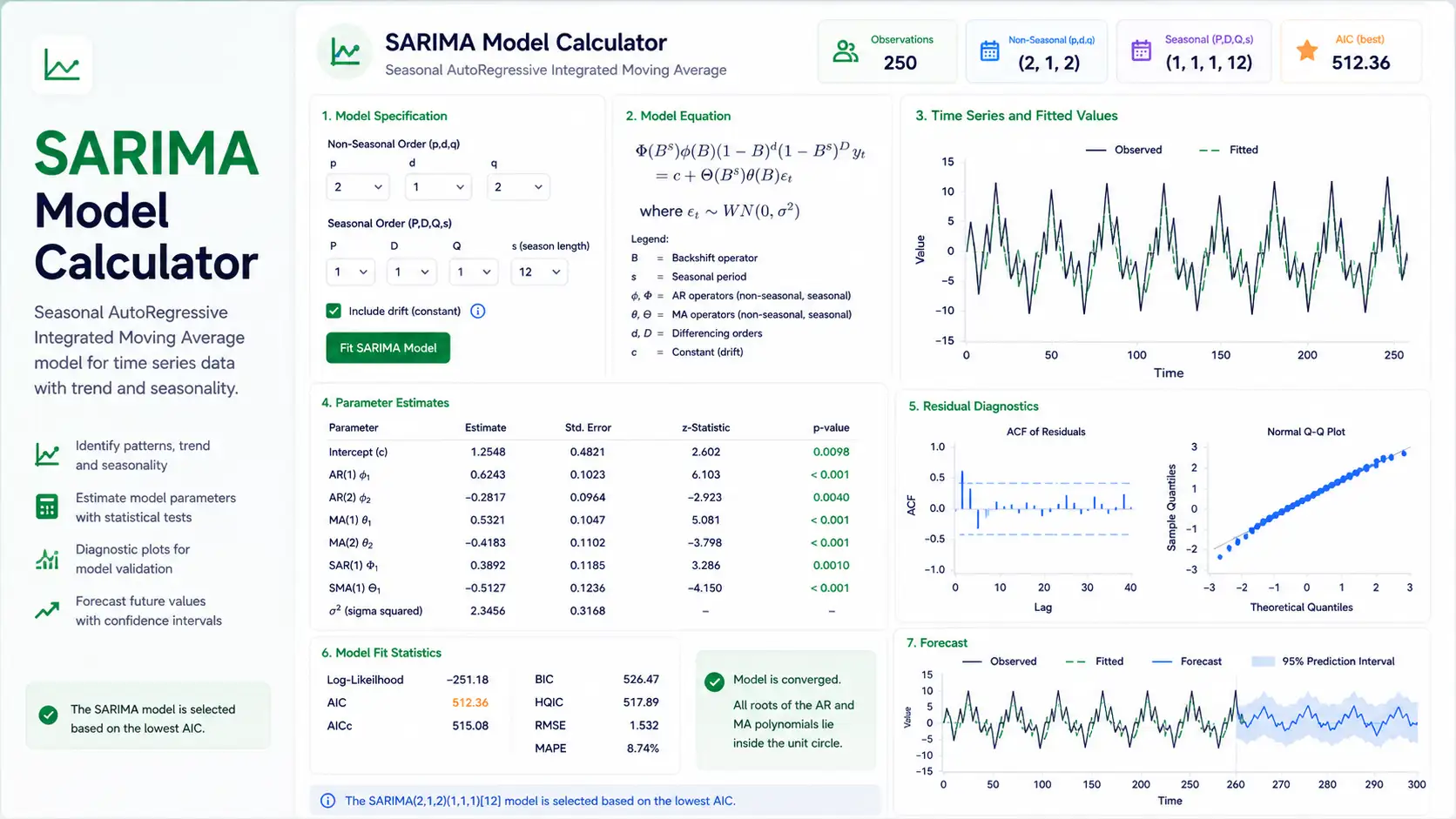
Task: Click the RMSE value 1.532
Action: tap(644, 725)
